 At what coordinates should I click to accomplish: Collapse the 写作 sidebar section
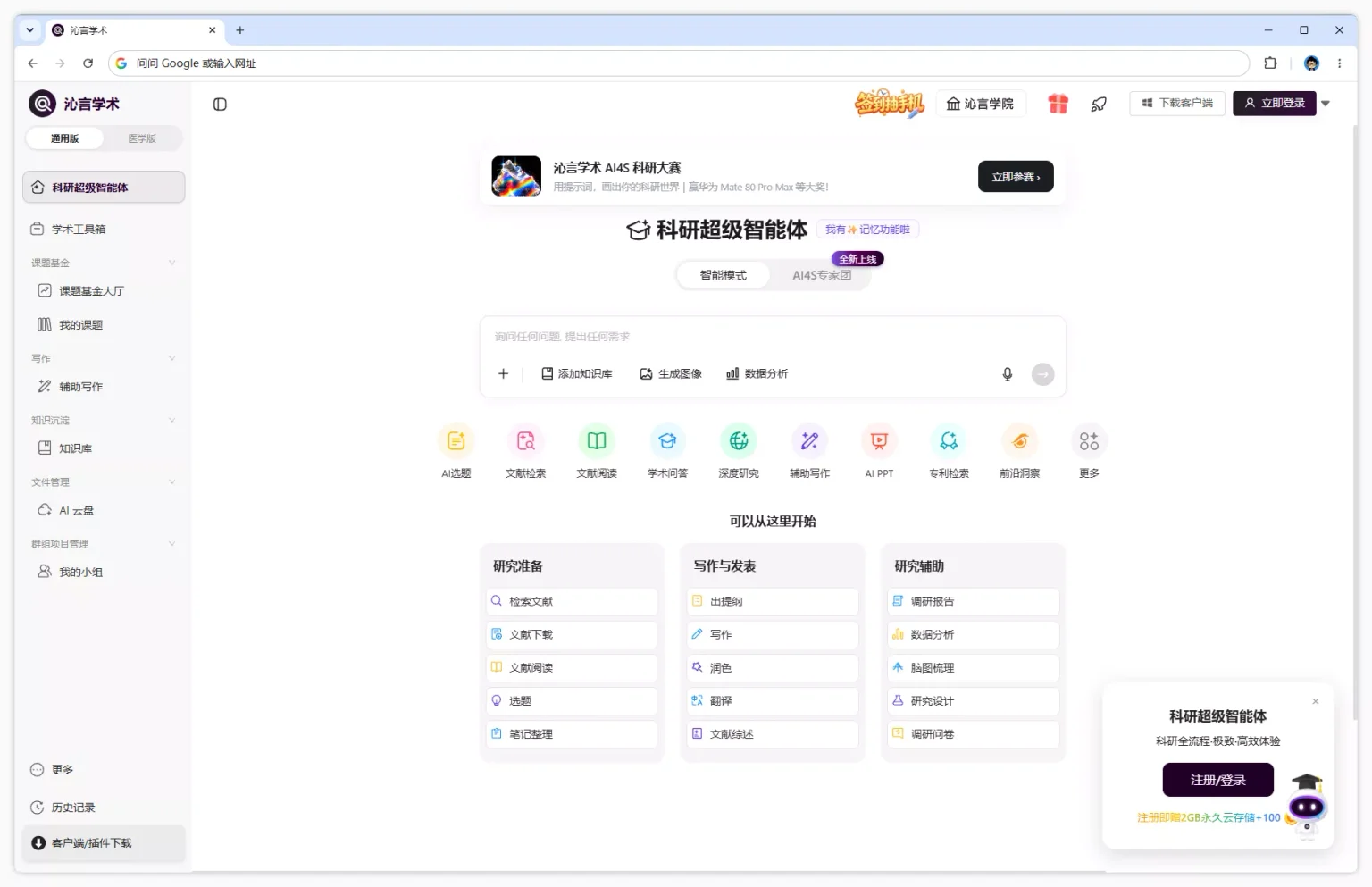pos(172,358)
